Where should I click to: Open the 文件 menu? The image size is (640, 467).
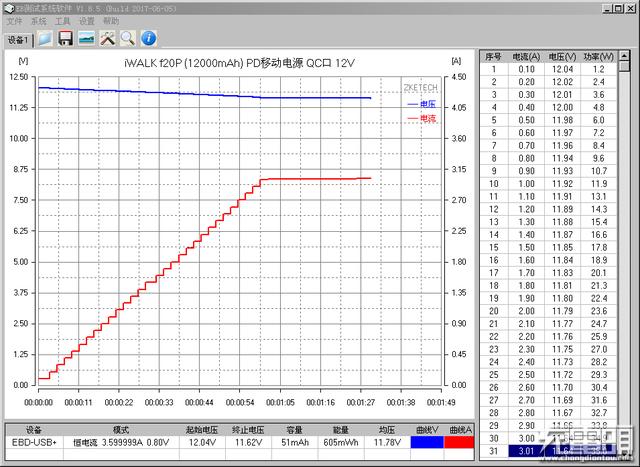point(15,21)
